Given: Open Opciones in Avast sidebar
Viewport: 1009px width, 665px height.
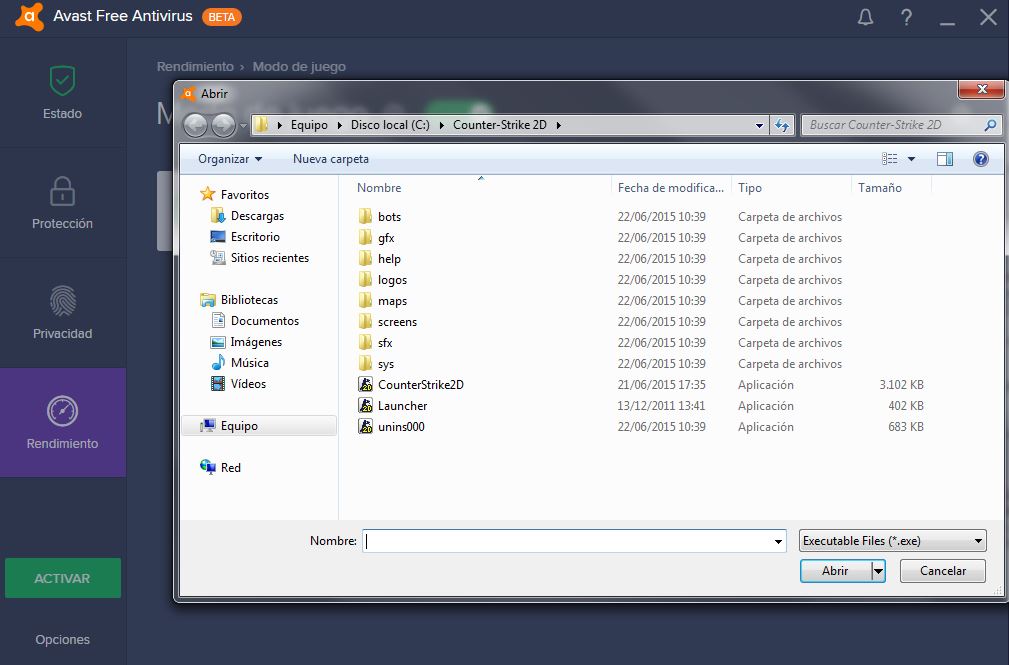Looking at the screenshot, I should (62, 639).
